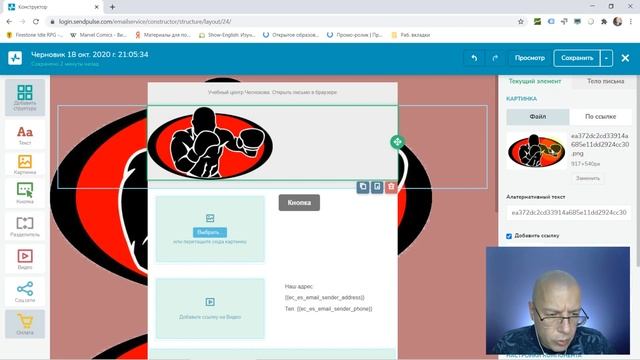Click the Наш адрес text block

tap(328, 298)
